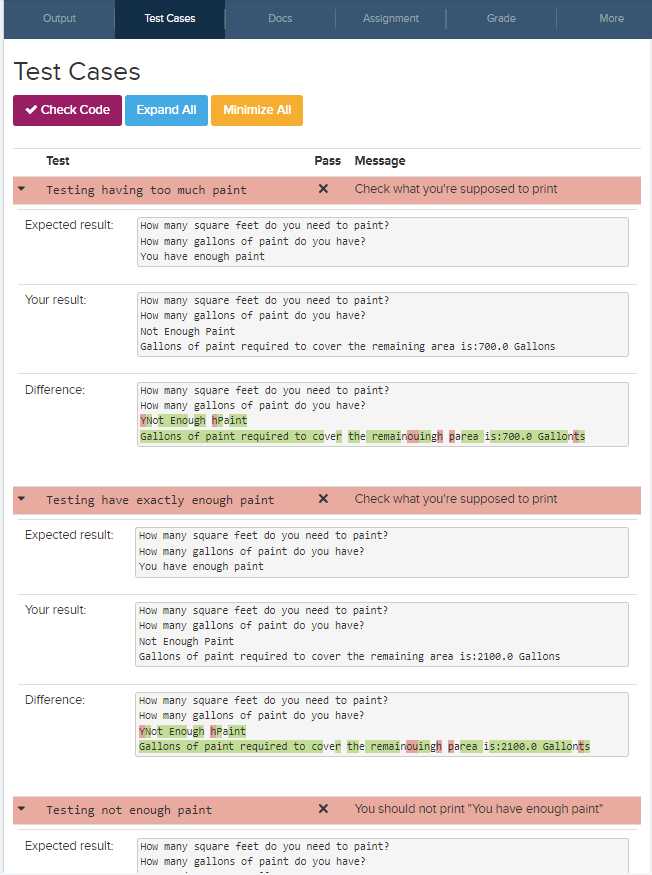View the Grade tab
This screenshot has width=652, height=875.
[x=500, y=18]
